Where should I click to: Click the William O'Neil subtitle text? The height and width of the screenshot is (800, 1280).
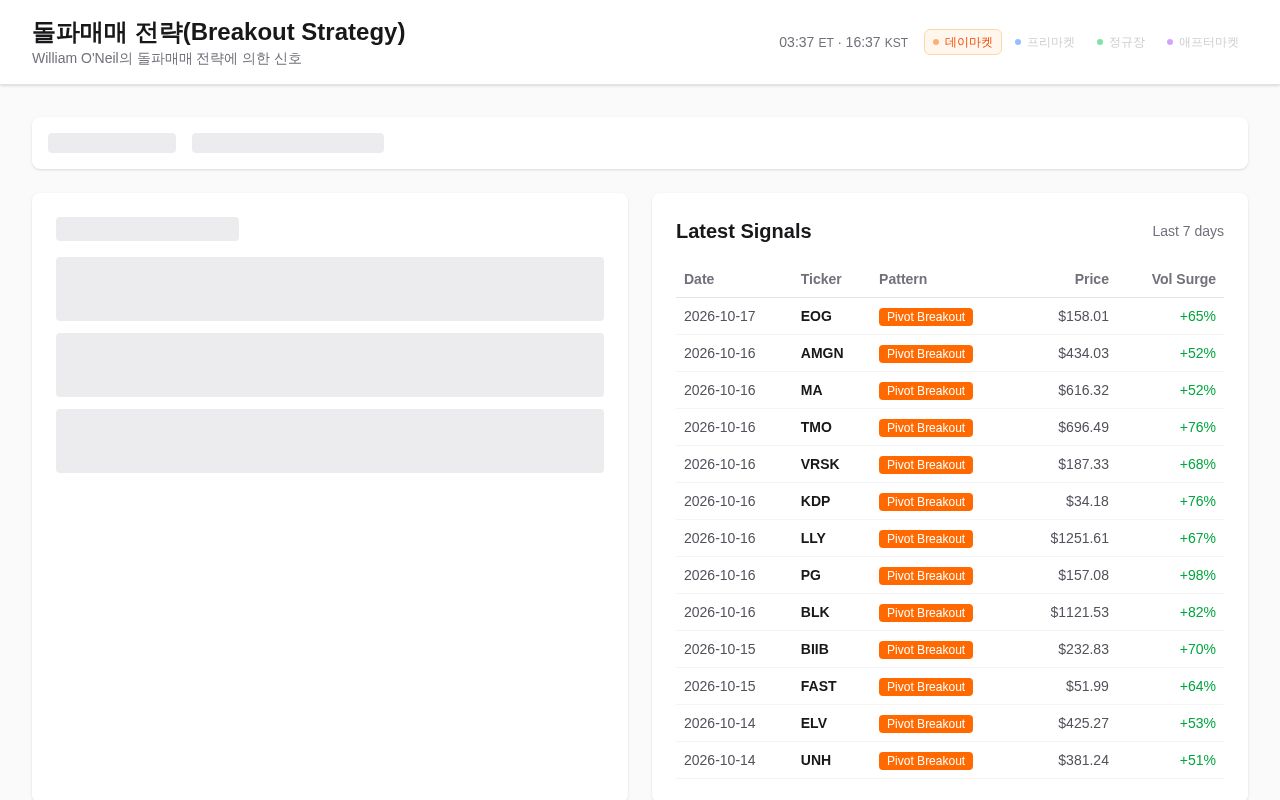pyautogui.click(x=167, y=59)
